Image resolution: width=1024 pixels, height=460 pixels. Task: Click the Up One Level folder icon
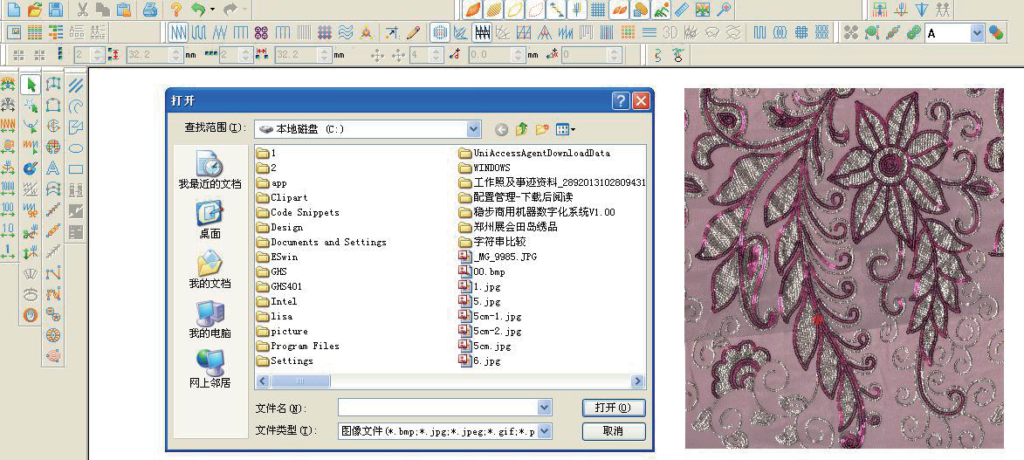tap(521, 129)
